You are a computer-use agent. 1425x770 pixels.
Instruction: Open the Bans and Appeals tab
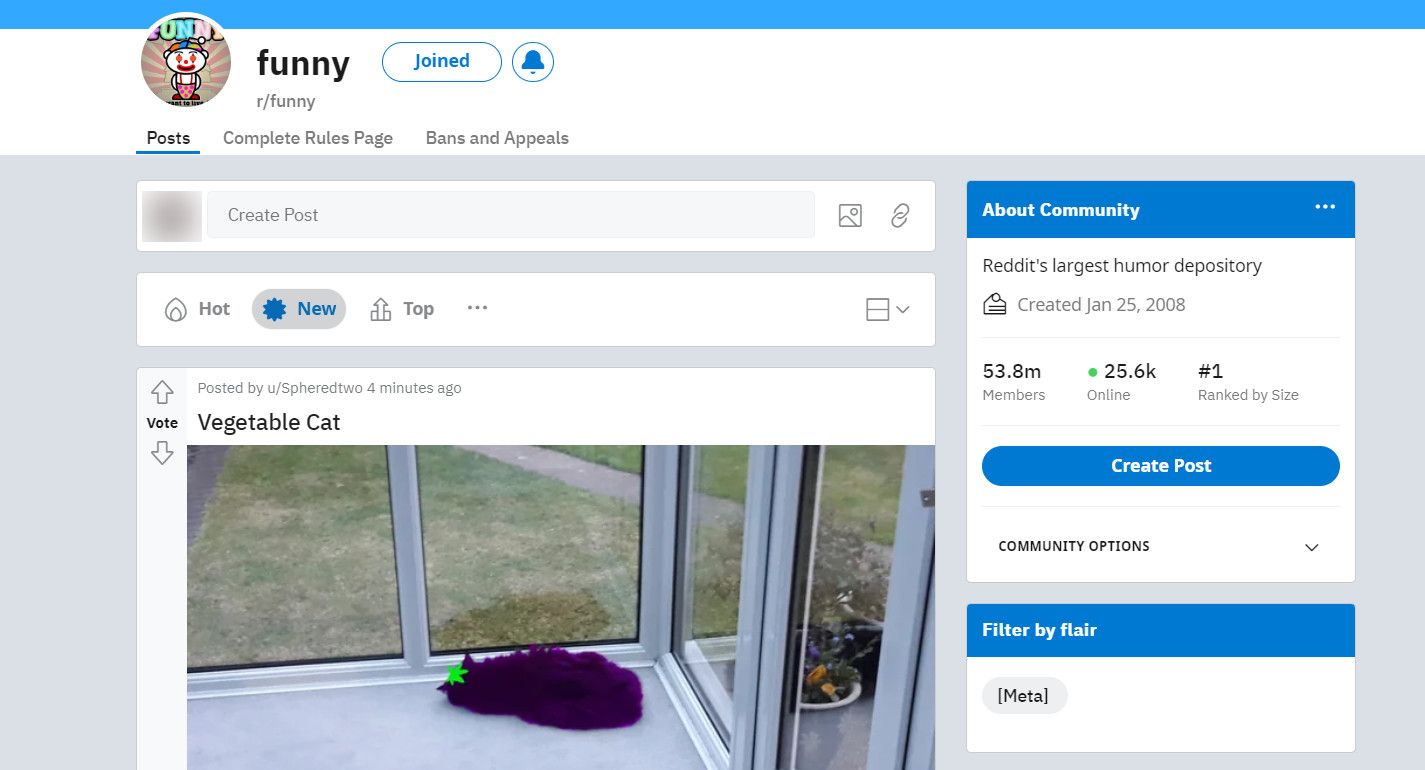[497, 138]
